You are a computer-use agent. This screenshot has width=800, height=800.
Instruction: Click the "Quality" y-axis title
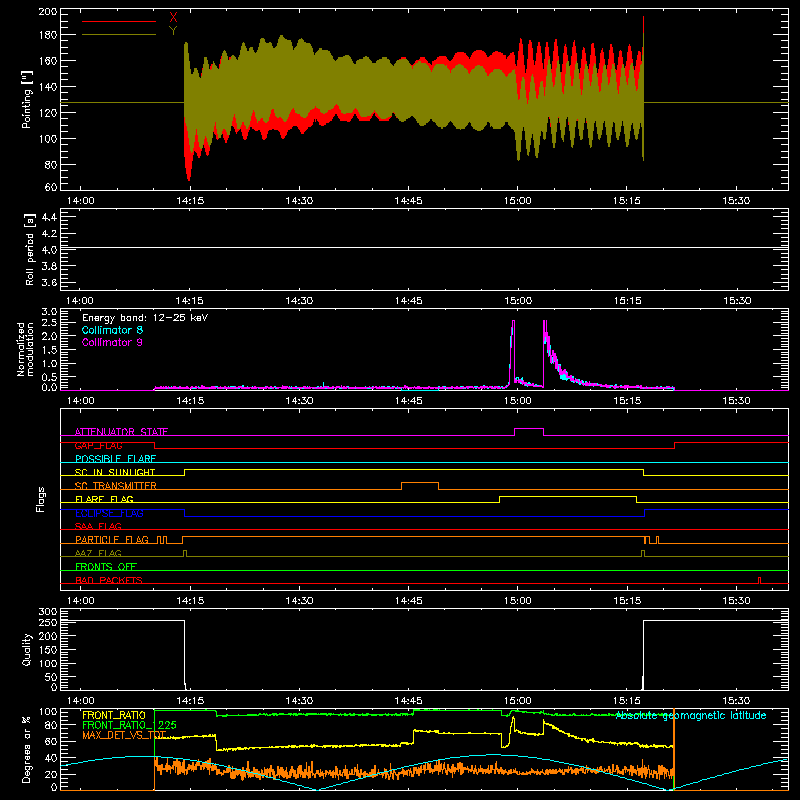click(27, 649)
